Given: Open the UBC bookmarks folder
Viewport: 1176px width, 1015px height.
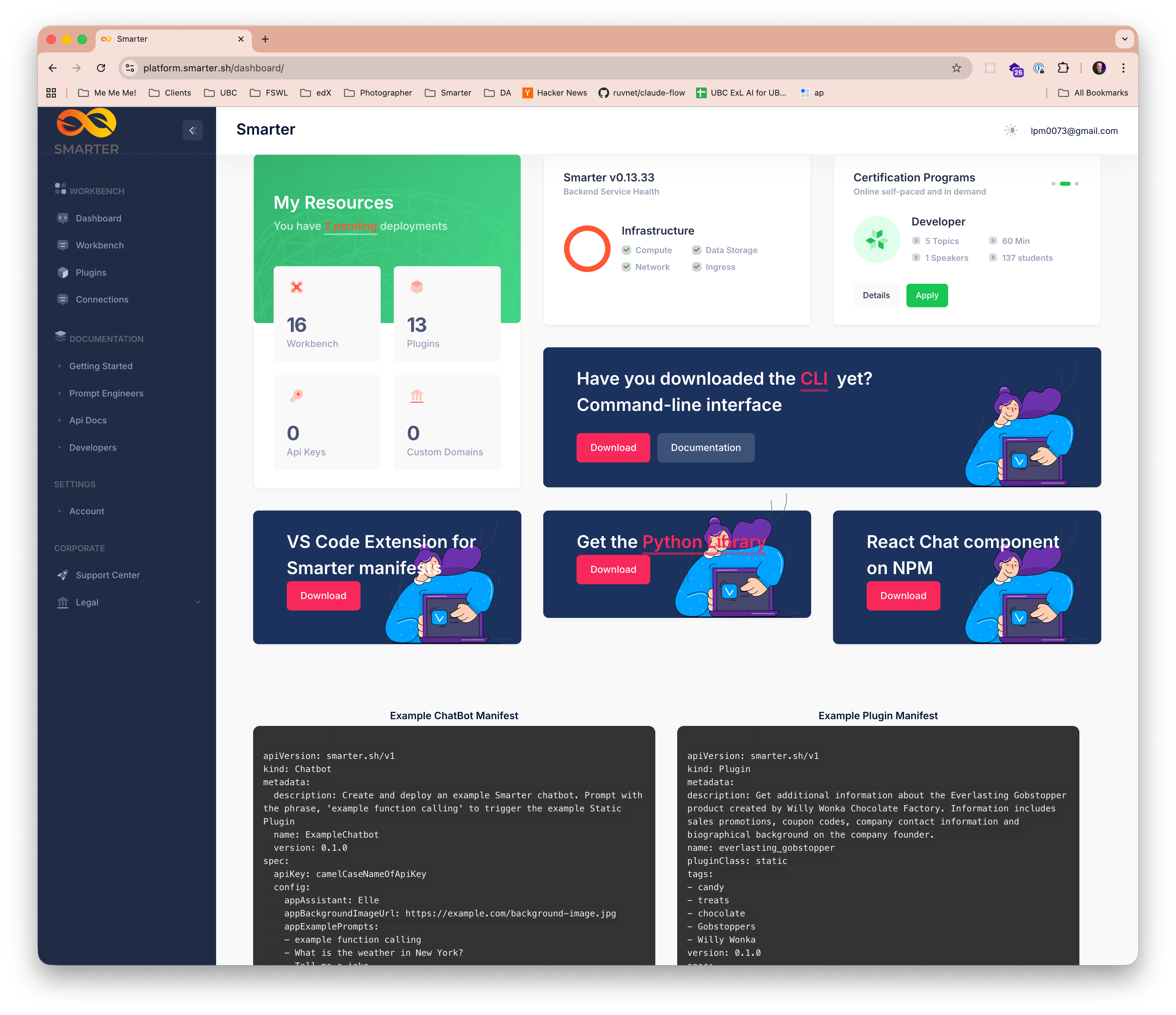Looking at the screenshot, I should 221,93.
